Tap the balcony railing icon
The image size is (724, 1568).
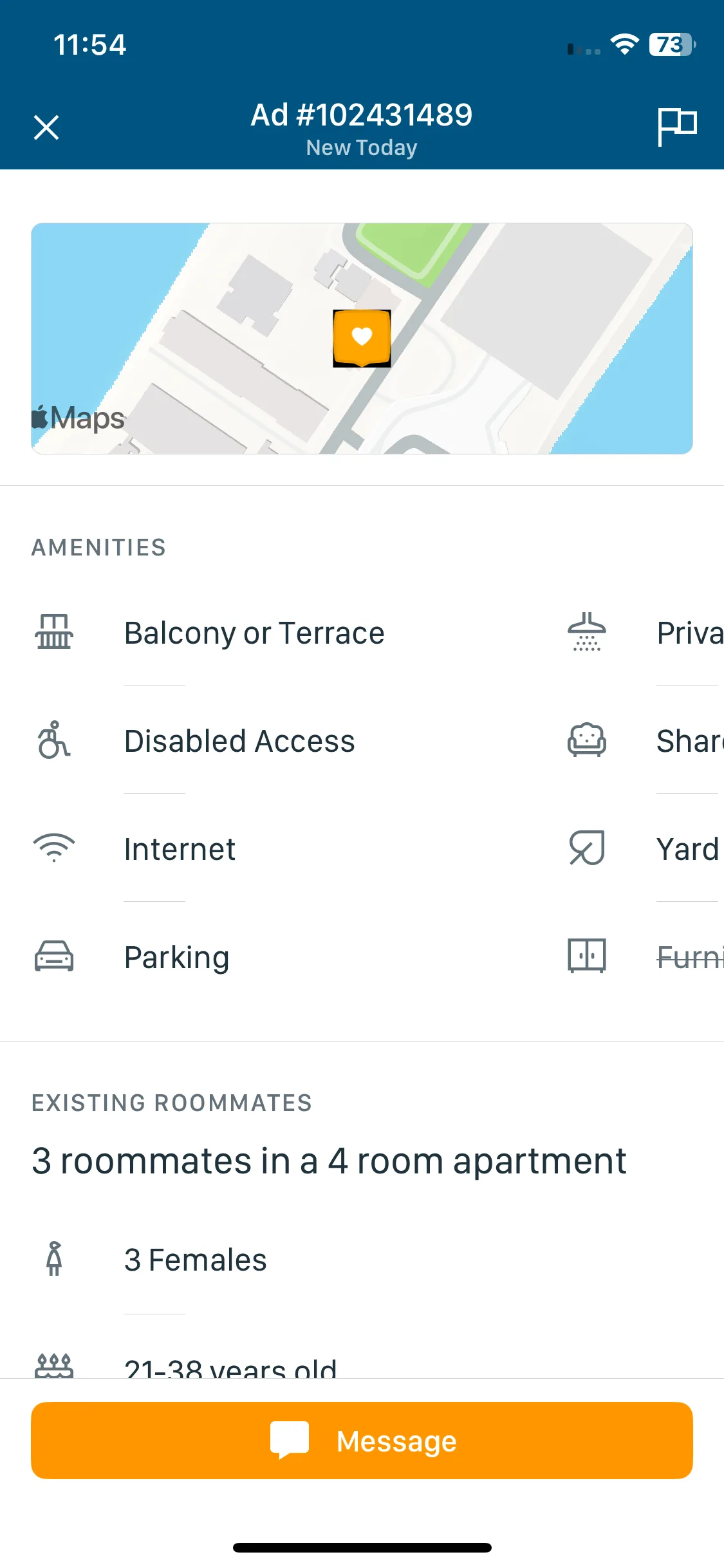click(54, 631)
